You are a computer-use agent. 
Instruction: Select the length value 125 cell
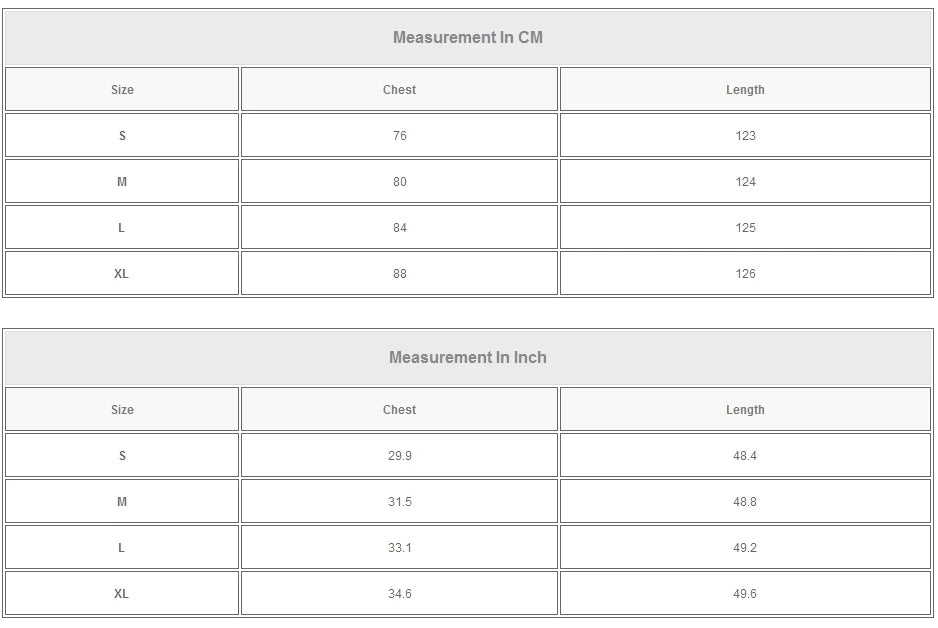point(745,228)
